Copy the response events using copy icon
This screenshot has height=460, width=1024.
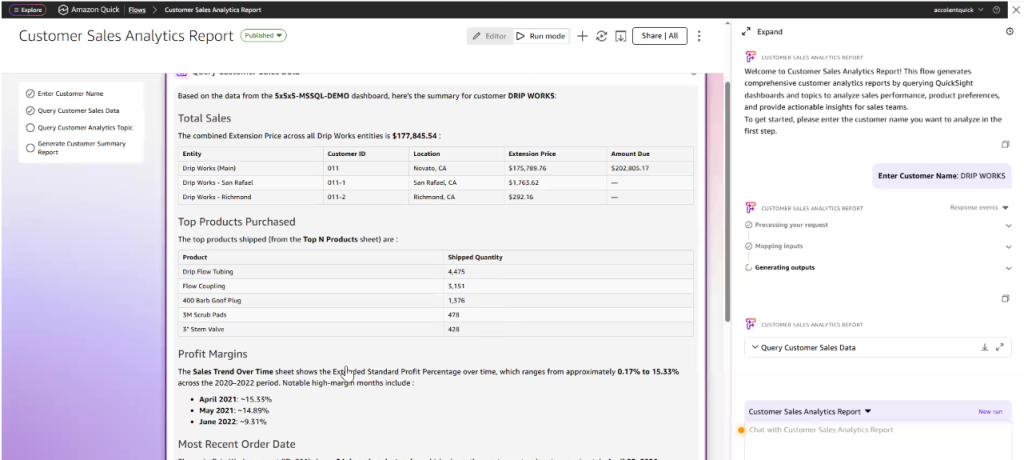1006,299
